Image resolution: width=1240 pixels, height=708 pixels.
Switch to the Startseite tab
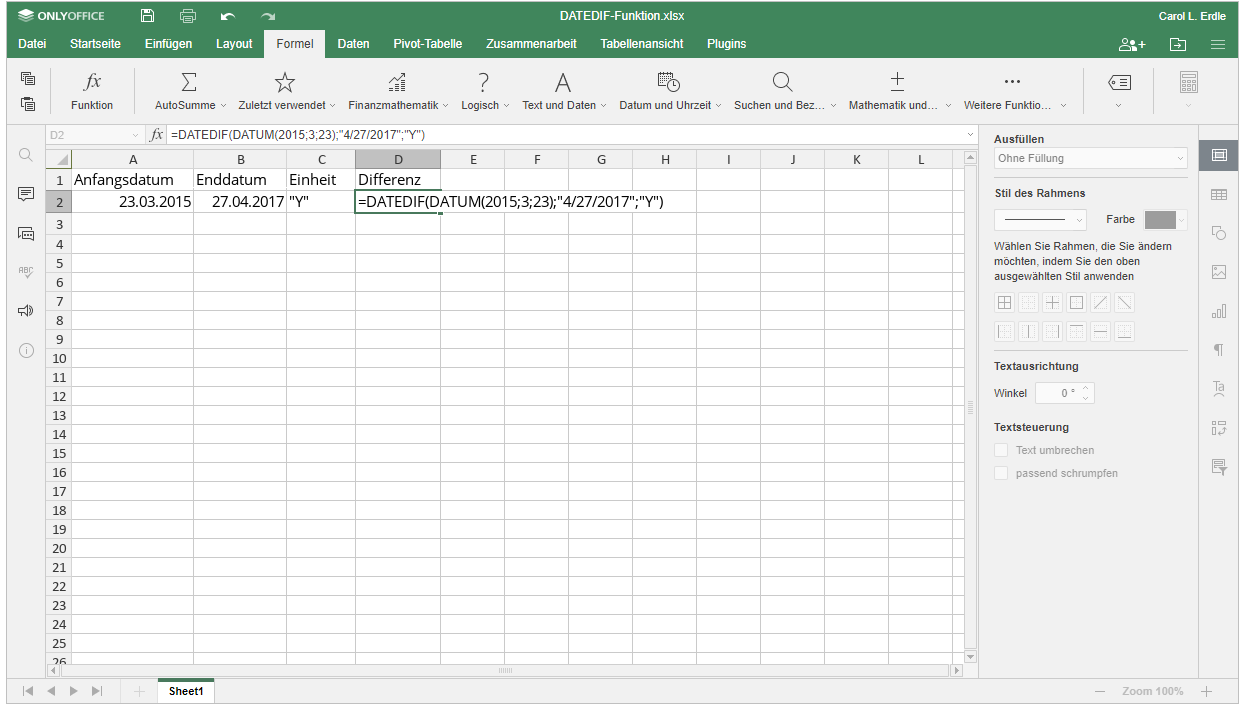point(95,44)
